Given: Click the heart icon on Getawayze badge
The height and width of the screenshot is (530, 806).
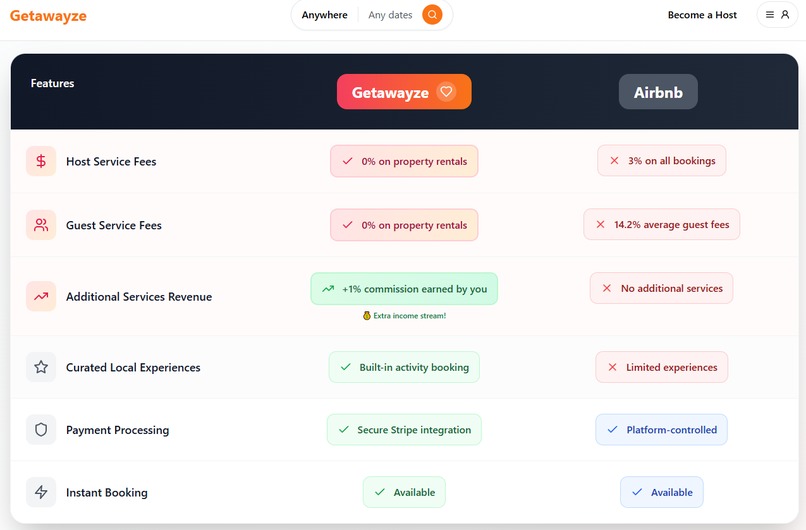Looking at the screenshot, I should [446, 92].
